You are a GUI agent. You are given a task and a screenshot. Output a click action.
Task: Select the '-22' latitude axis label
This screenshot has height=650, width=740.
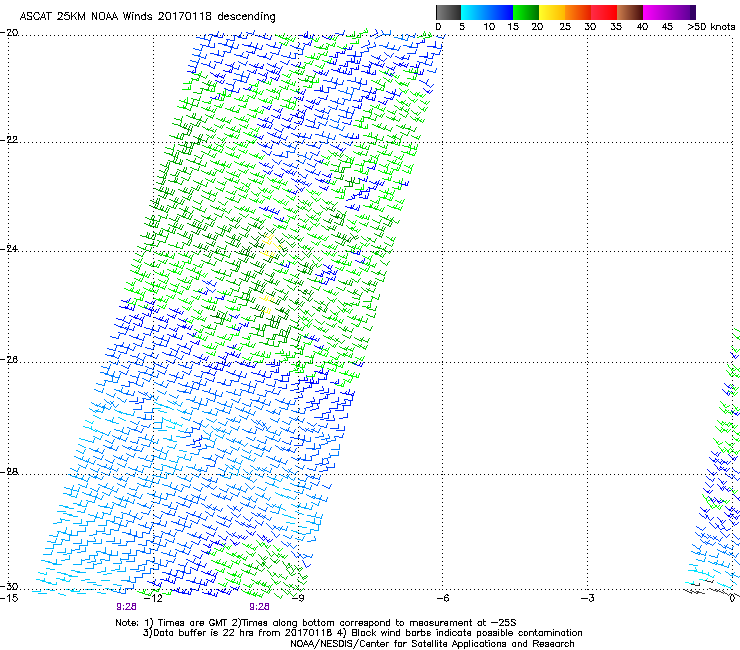pos(9,139)
